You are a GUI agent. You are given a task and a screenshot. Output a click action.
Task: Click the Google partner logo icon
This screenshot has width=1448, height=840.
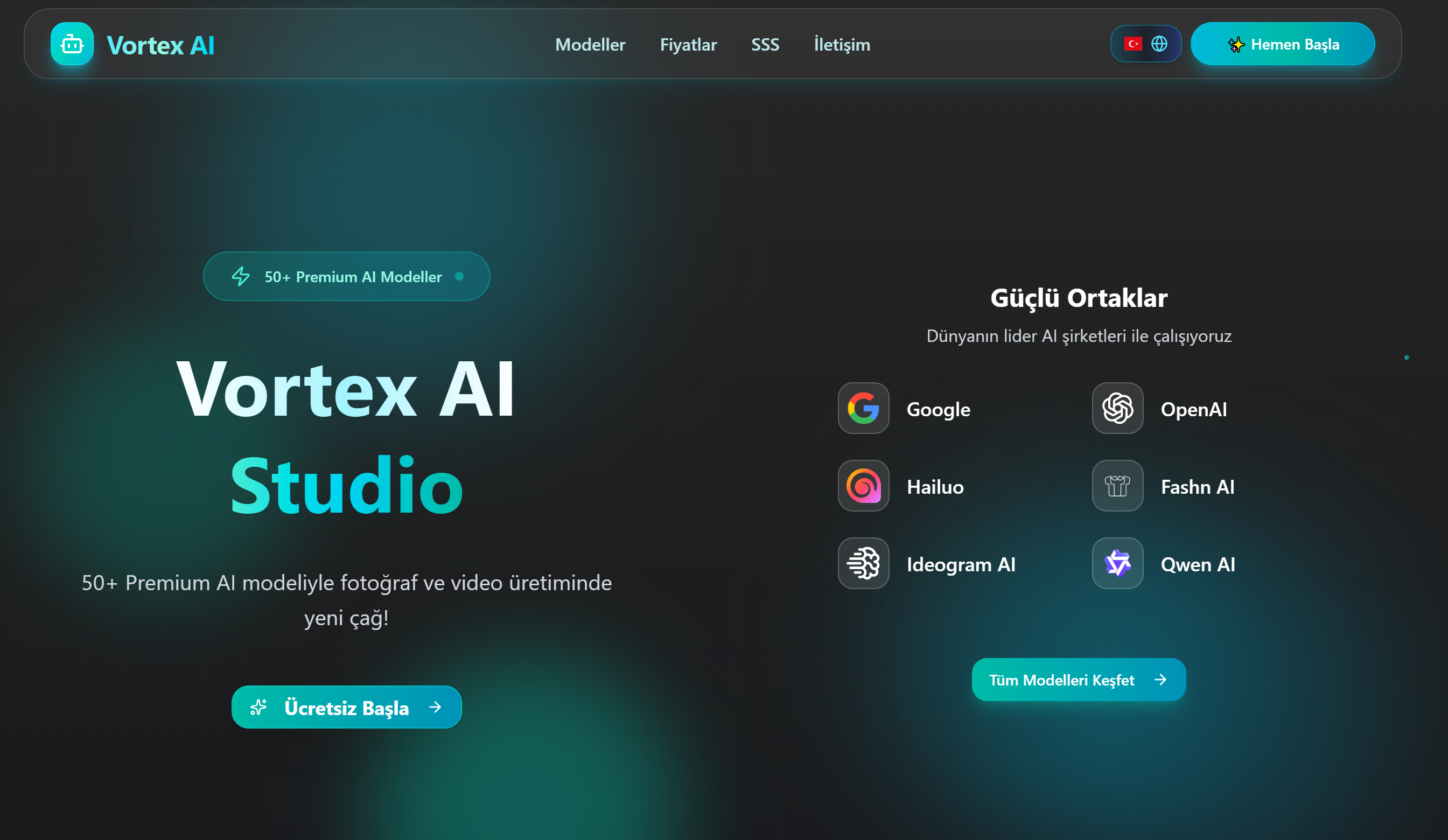863,409
